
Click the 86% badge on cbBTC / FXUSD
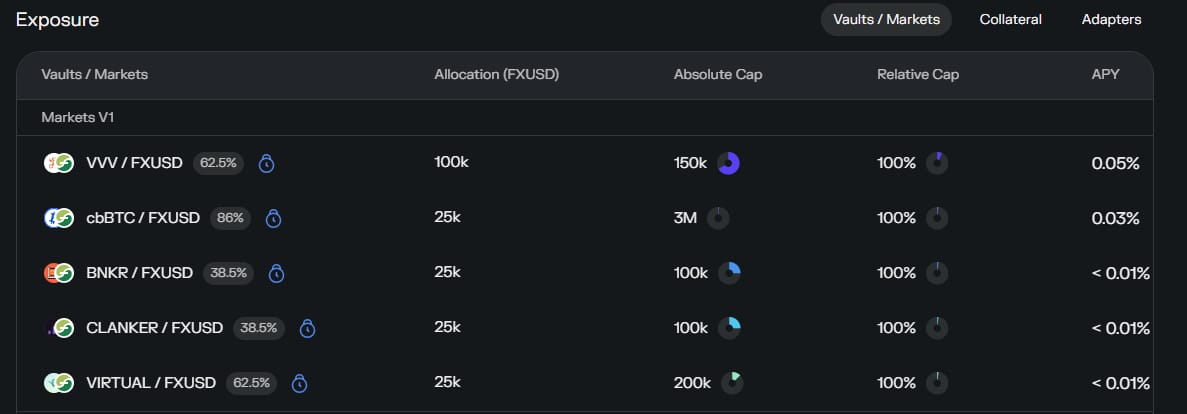[x=230, y=218]
